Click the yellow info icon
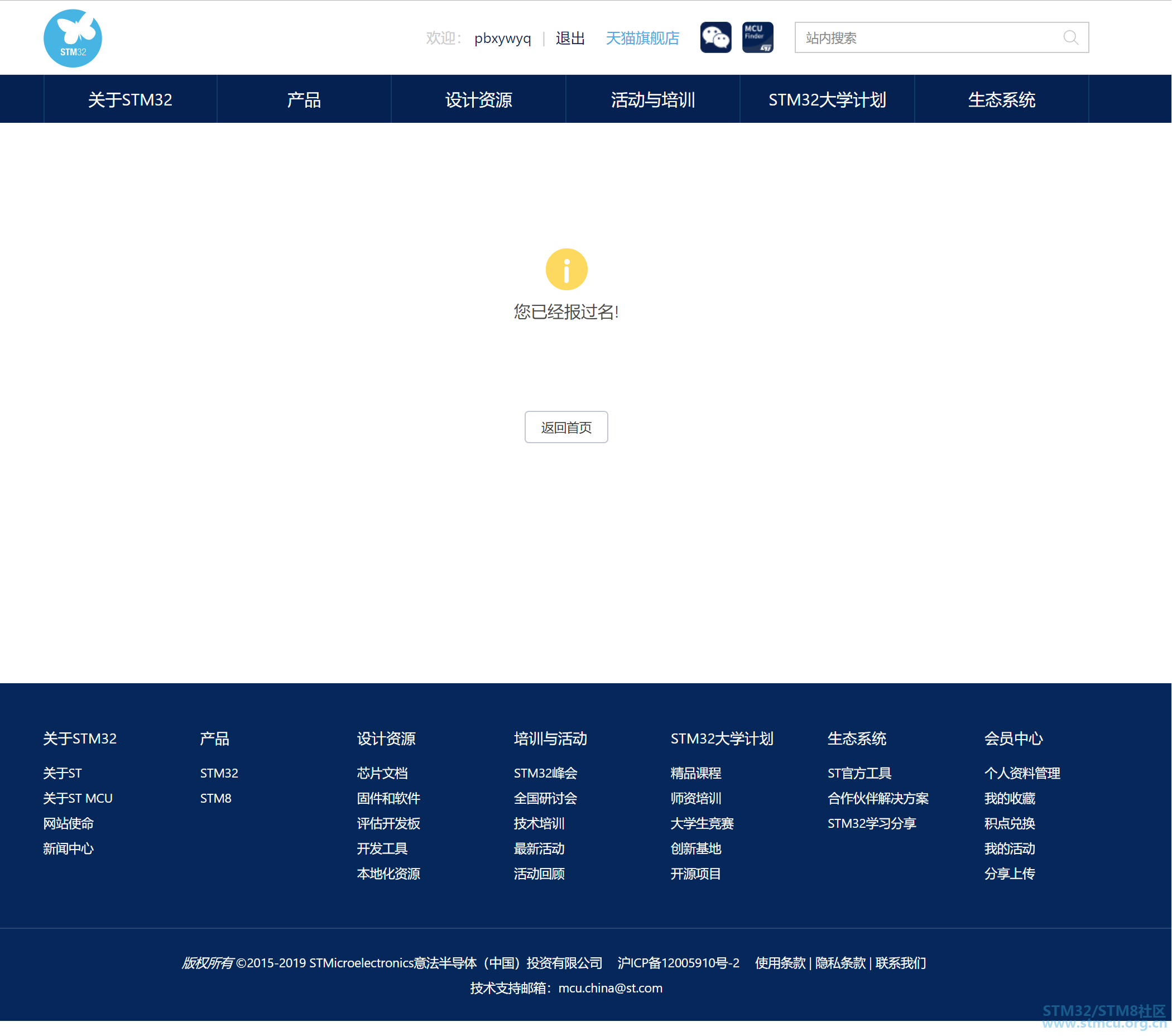Screen dimensions: 1172x1036 [x=566, y=270]
